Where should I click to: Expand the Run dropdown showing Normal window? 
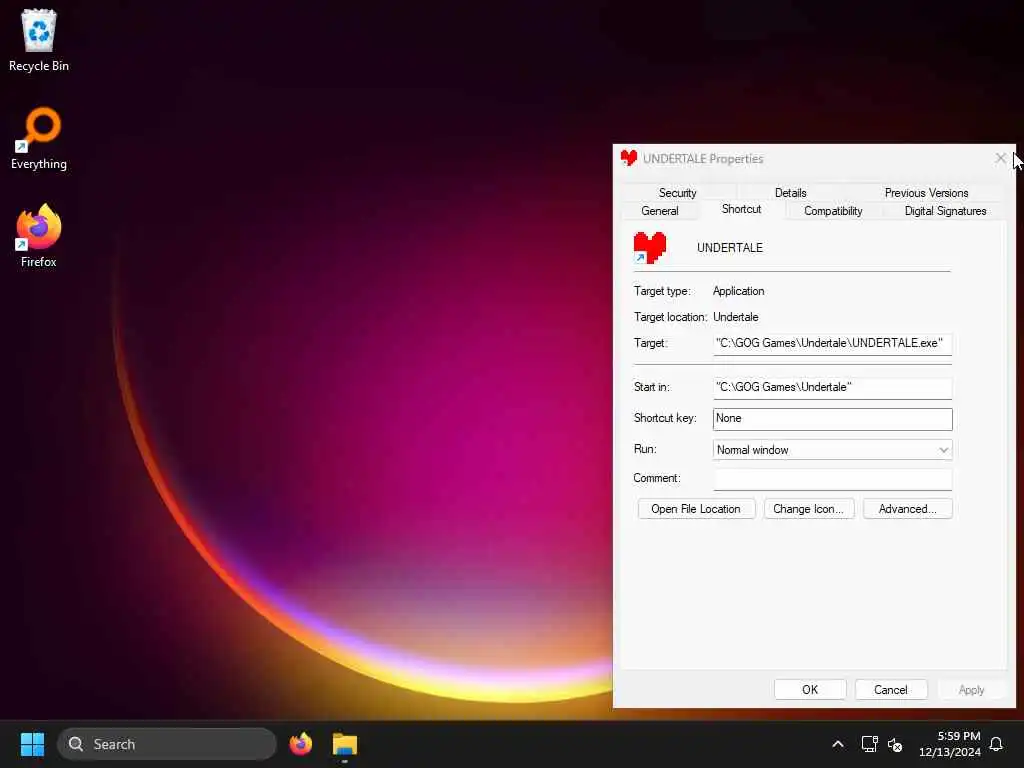pyautogui.click(x=832, y=450)
